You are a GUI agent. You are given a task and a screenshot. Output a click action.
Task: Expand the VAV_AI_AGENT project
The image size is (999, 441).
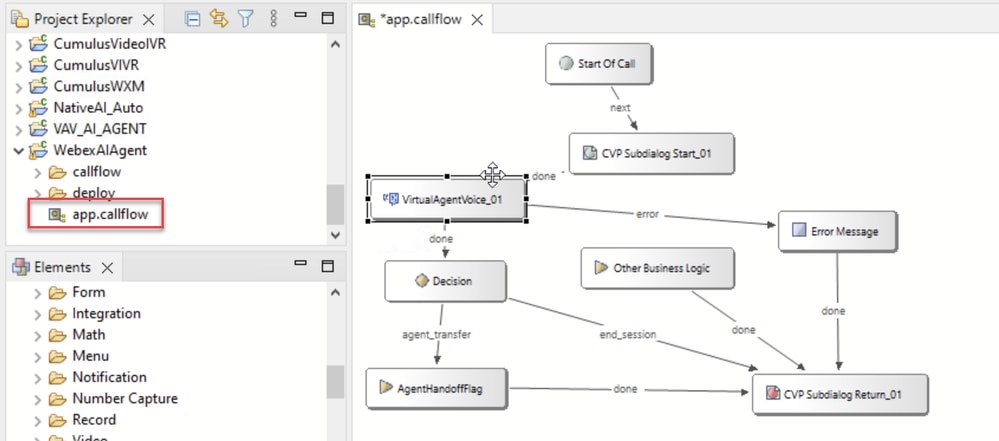pos(19,129)
